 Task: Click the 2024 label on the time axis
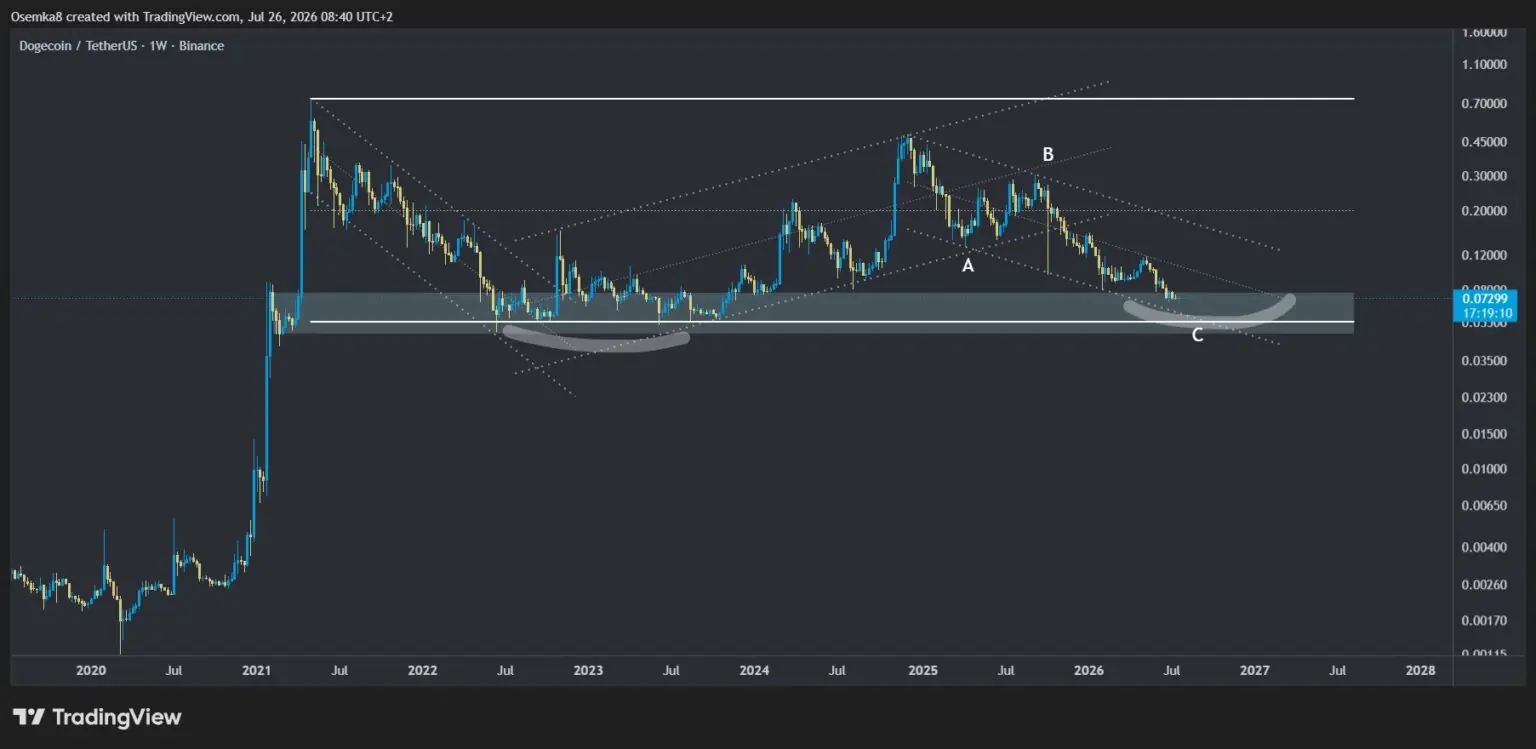tap(755, 670)
